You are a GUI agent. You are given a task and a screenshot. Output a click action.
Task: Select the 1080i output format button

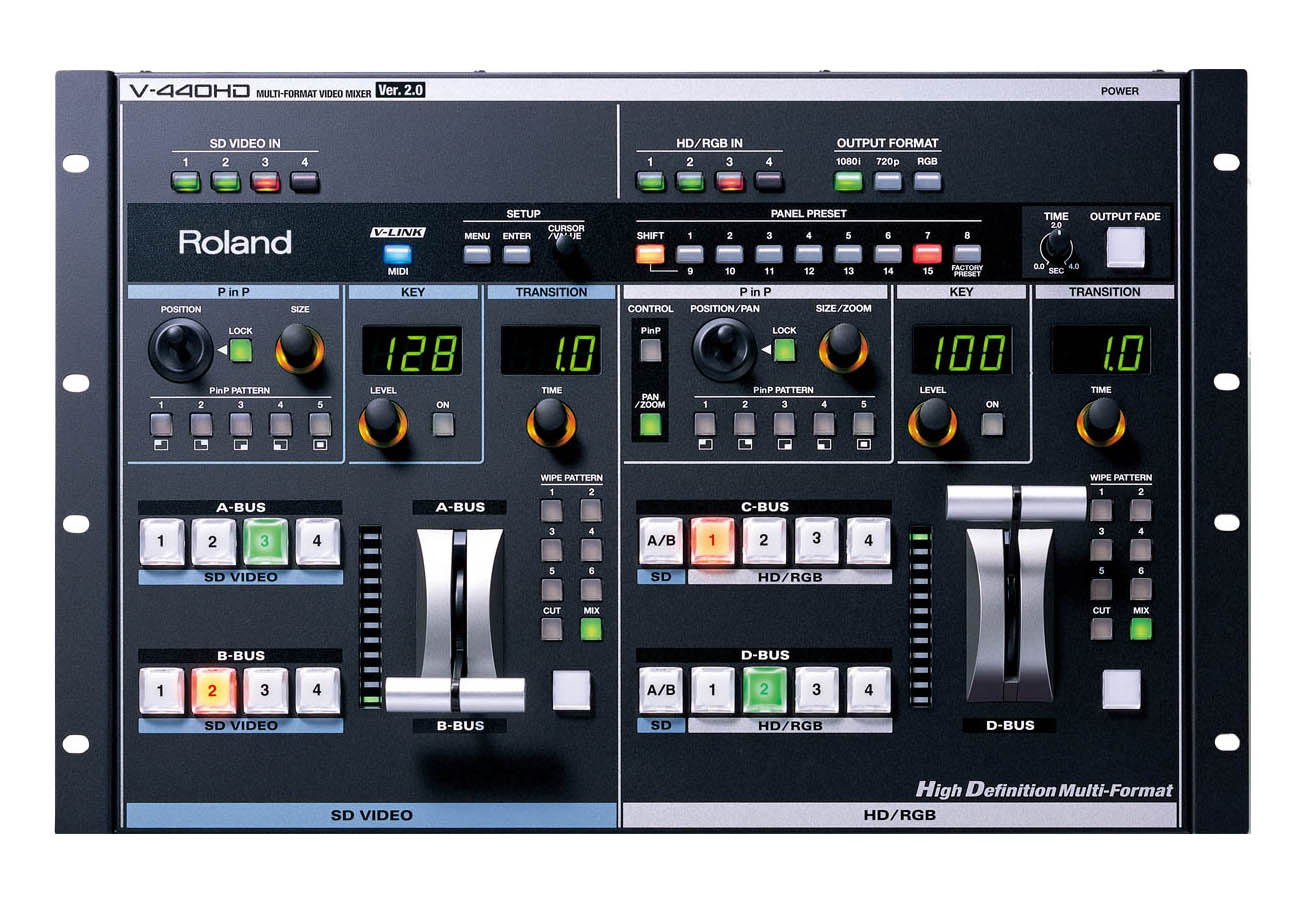[848, 181]
